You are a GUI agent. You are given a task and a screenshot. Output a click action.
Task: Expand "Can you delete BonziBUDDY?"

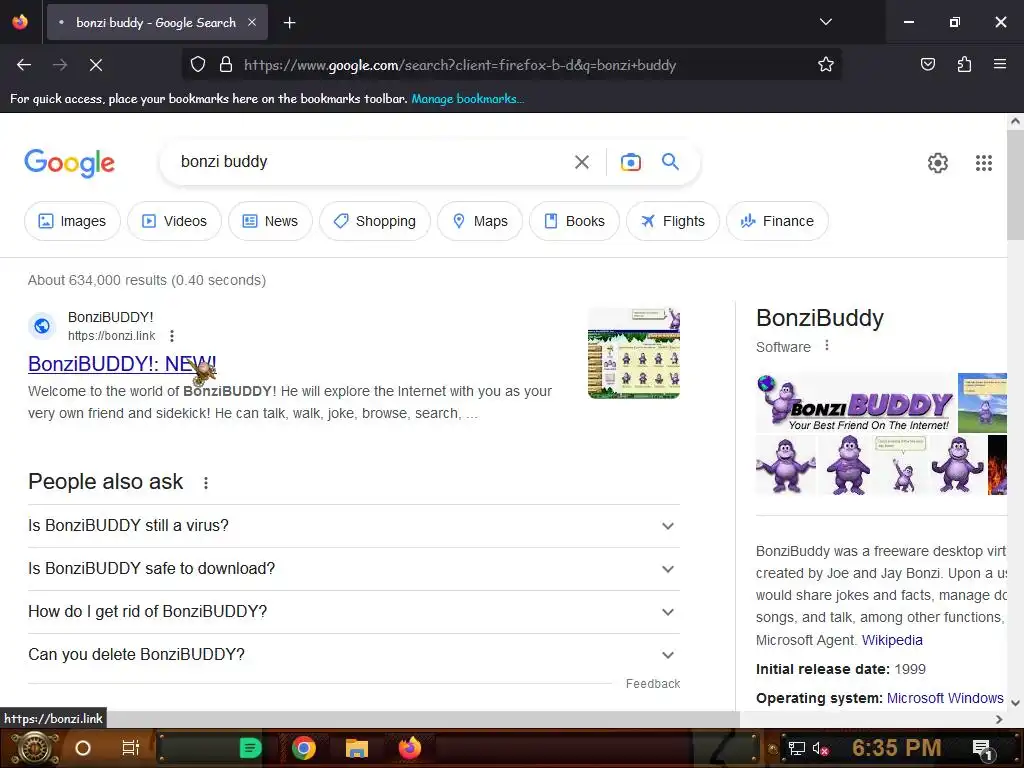coord(354,655)
